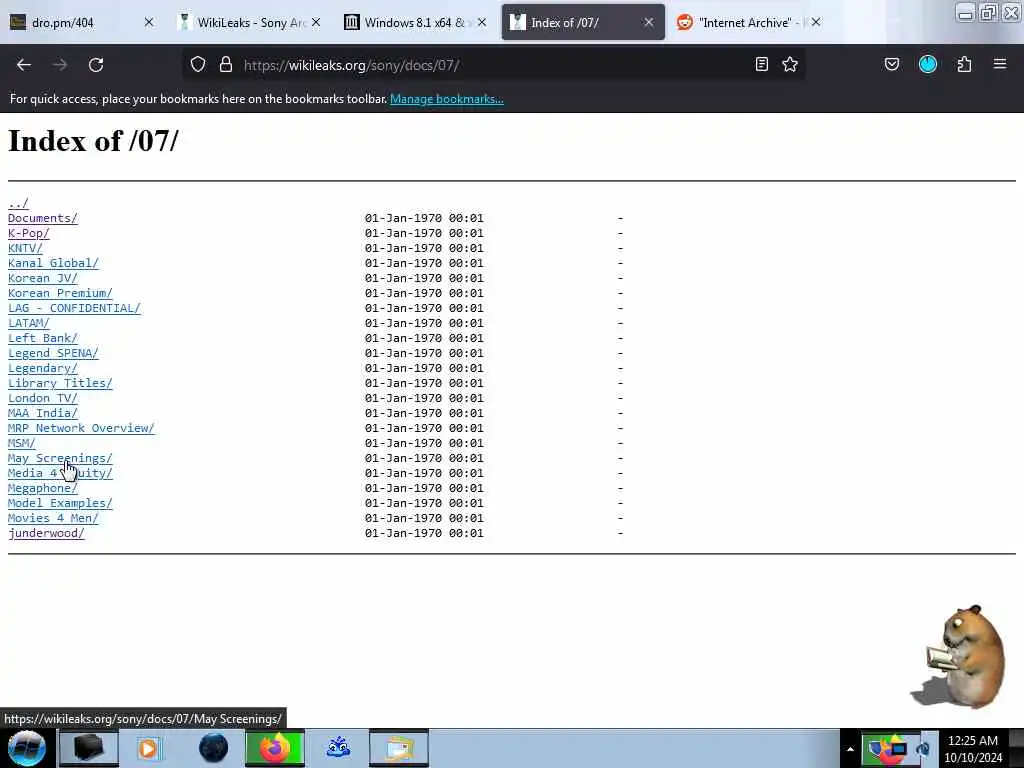The height and width of the screenshot is (768, 1024).
Task: Open the Firefox hamburger application menu
Action: coord(1000,64)
